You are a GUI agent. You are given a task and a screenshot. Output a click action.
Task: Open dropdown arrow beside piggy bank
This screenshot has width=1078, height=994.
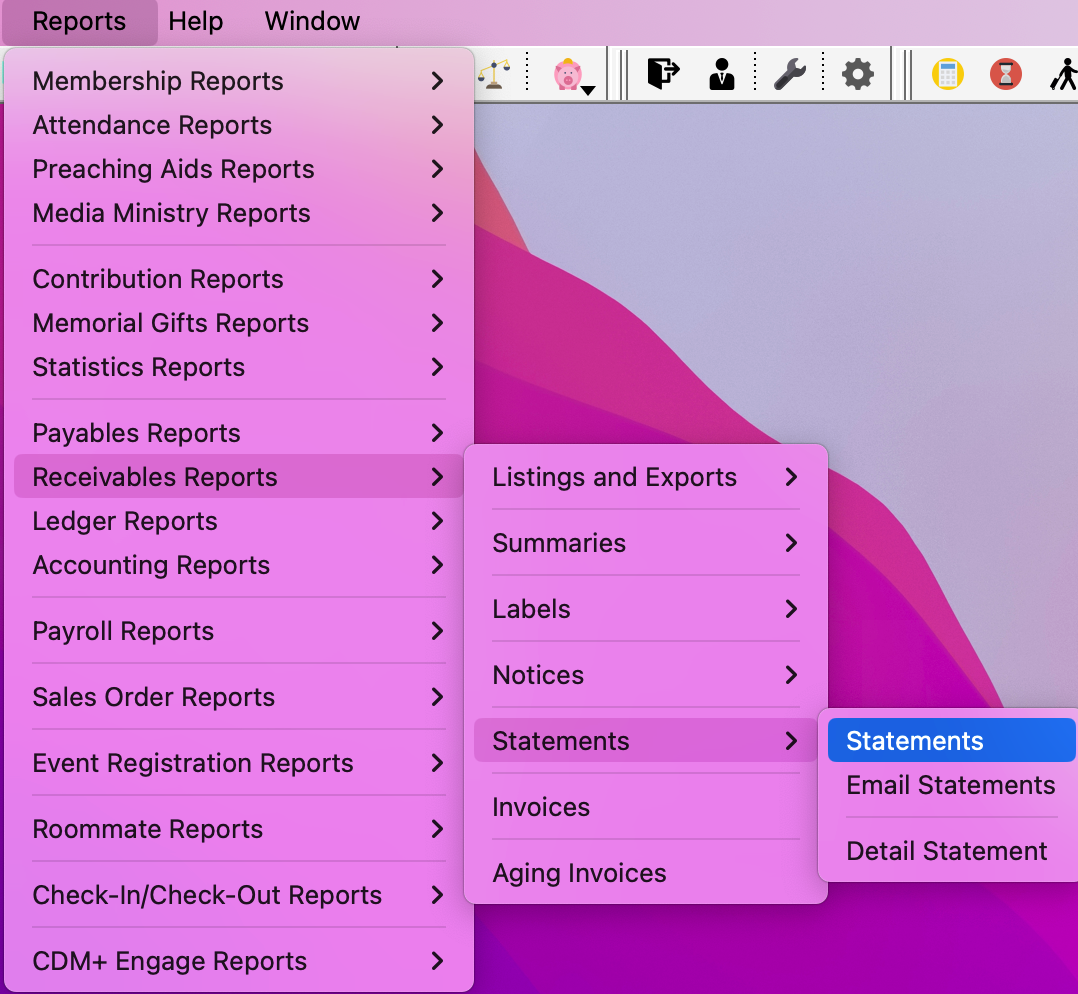click(588, 90)
